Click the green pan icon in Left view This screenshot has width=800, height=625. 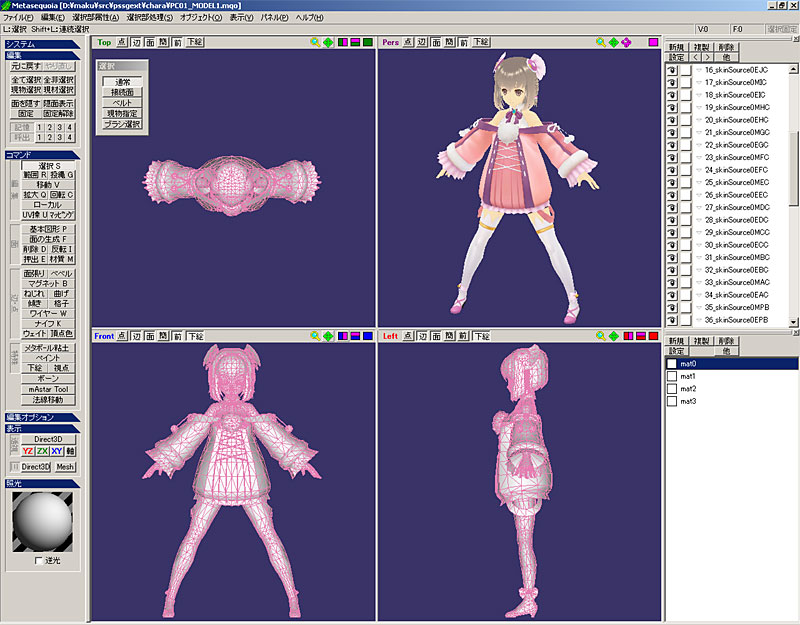(x=614, y=336)
